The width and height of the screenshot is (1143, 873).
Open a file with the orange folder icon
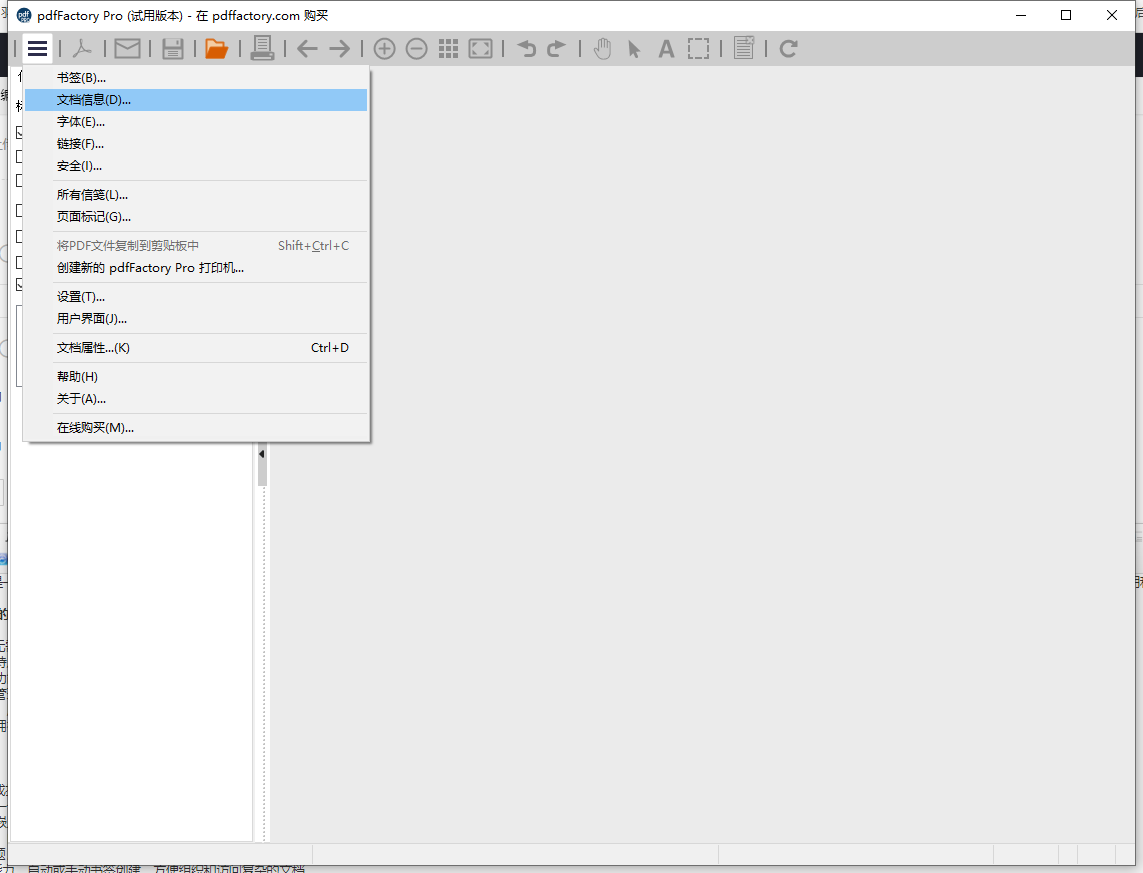click(x=216, y=48)
